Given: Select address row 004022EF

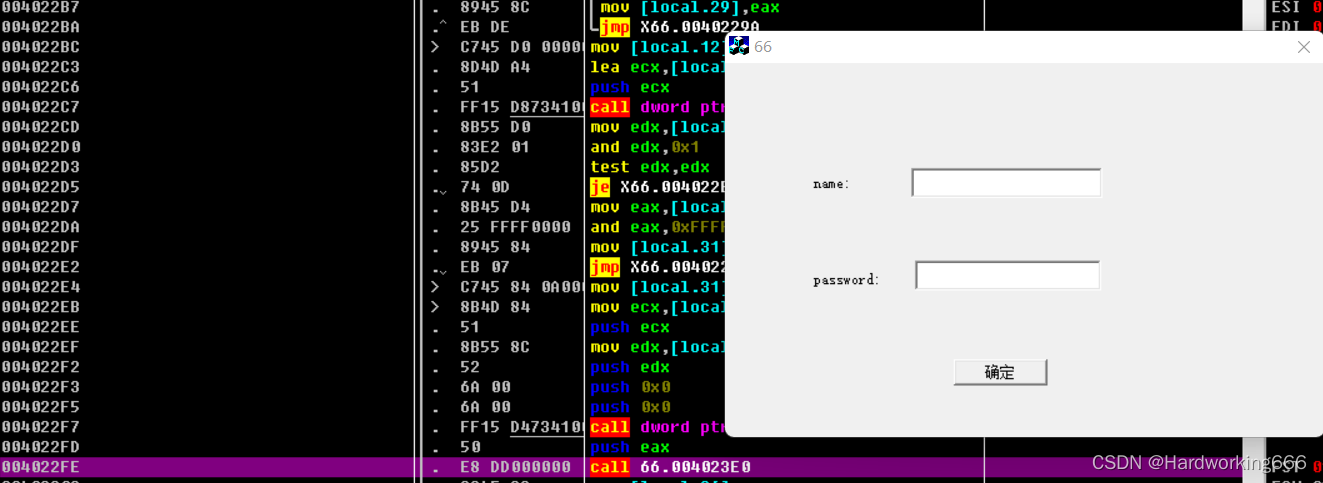Looking at the screenshot, I should coord(41,347).
